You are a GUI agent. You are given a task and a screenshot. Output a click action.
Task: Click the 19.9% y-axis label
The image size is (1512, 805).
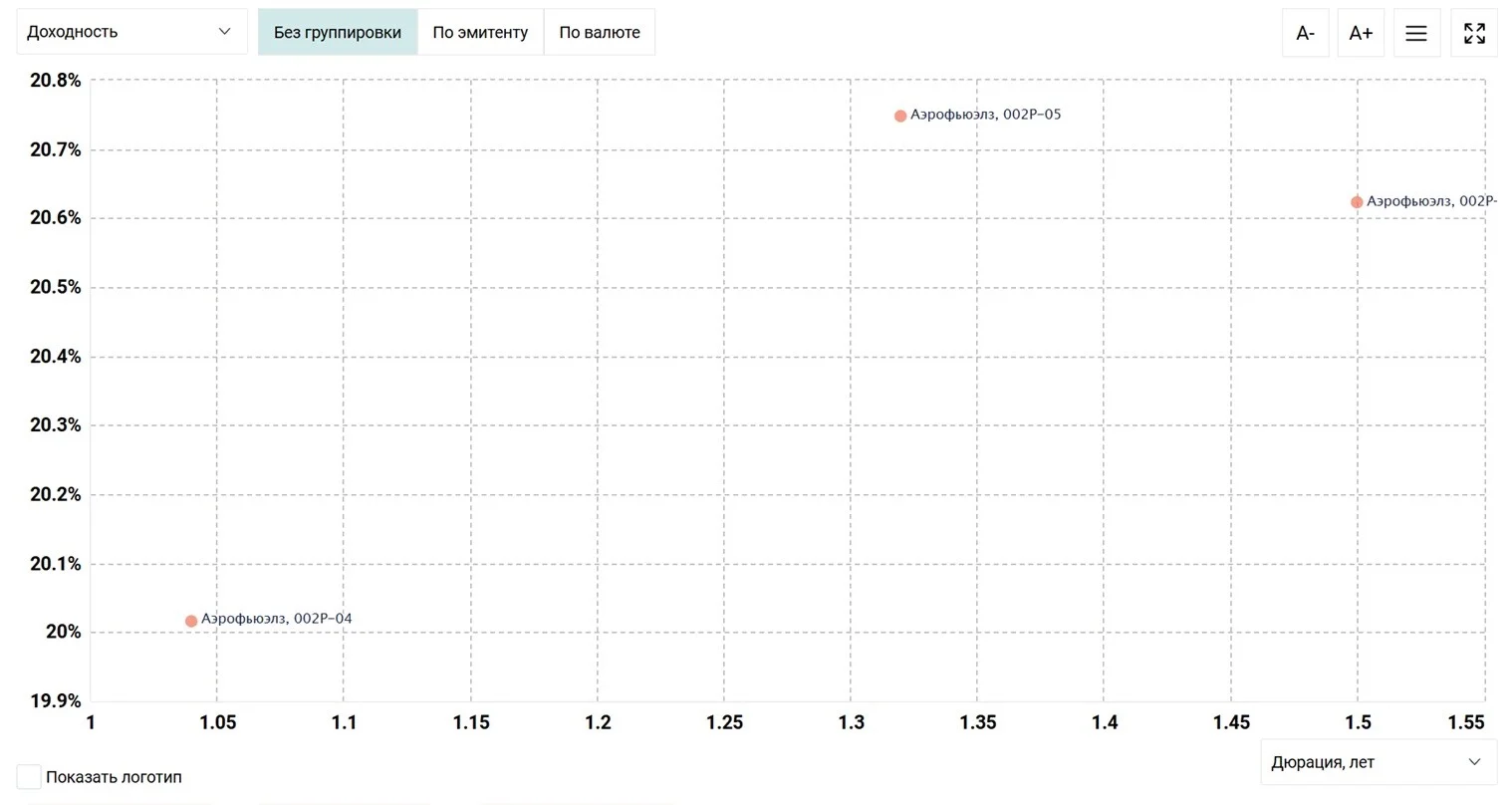pos(56,700)
